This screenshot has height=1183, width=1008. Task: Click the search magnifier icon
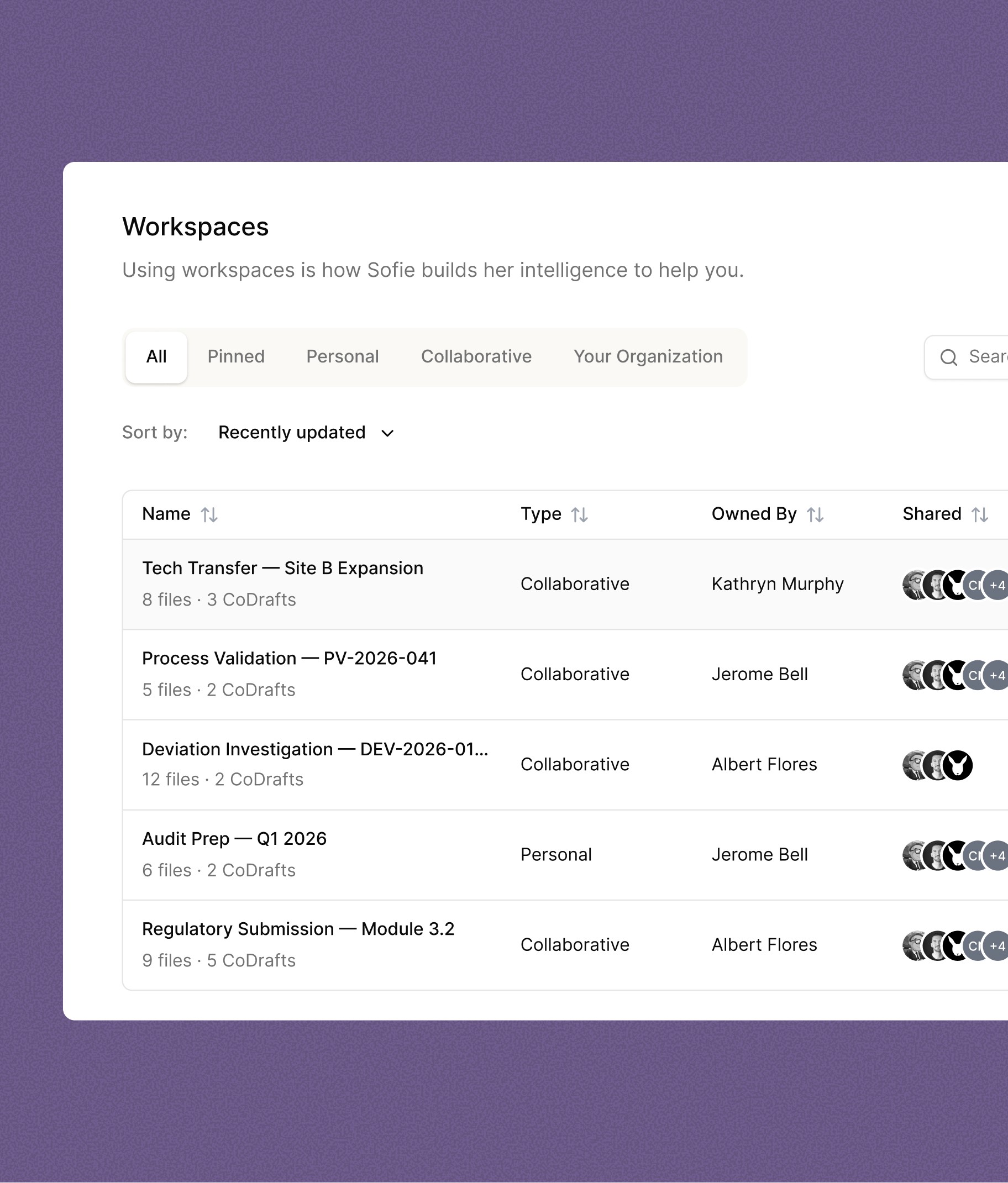tap(949, 357)
